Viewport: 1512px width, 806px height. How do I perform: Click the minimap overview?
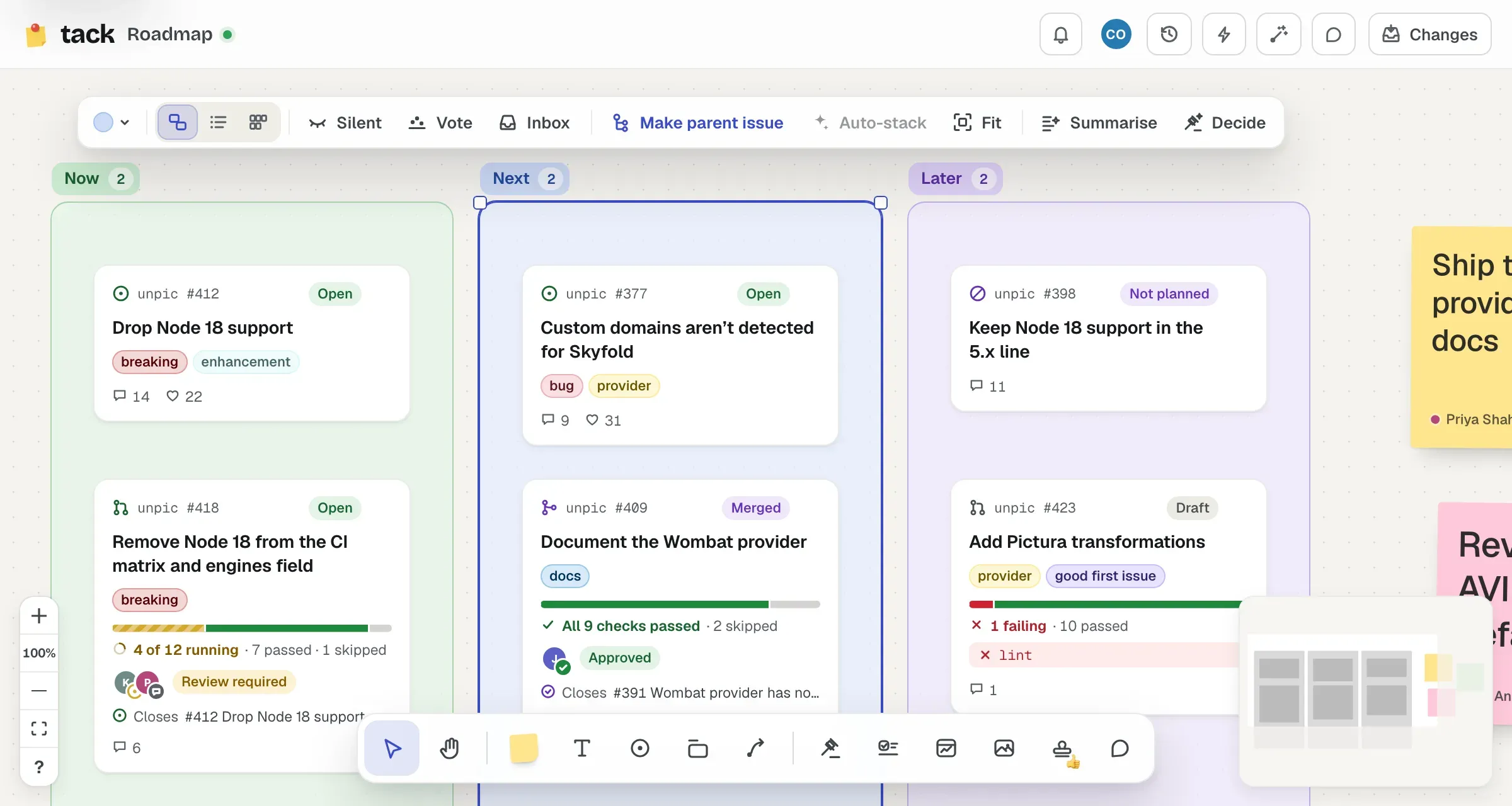(x=1366, y=691)
